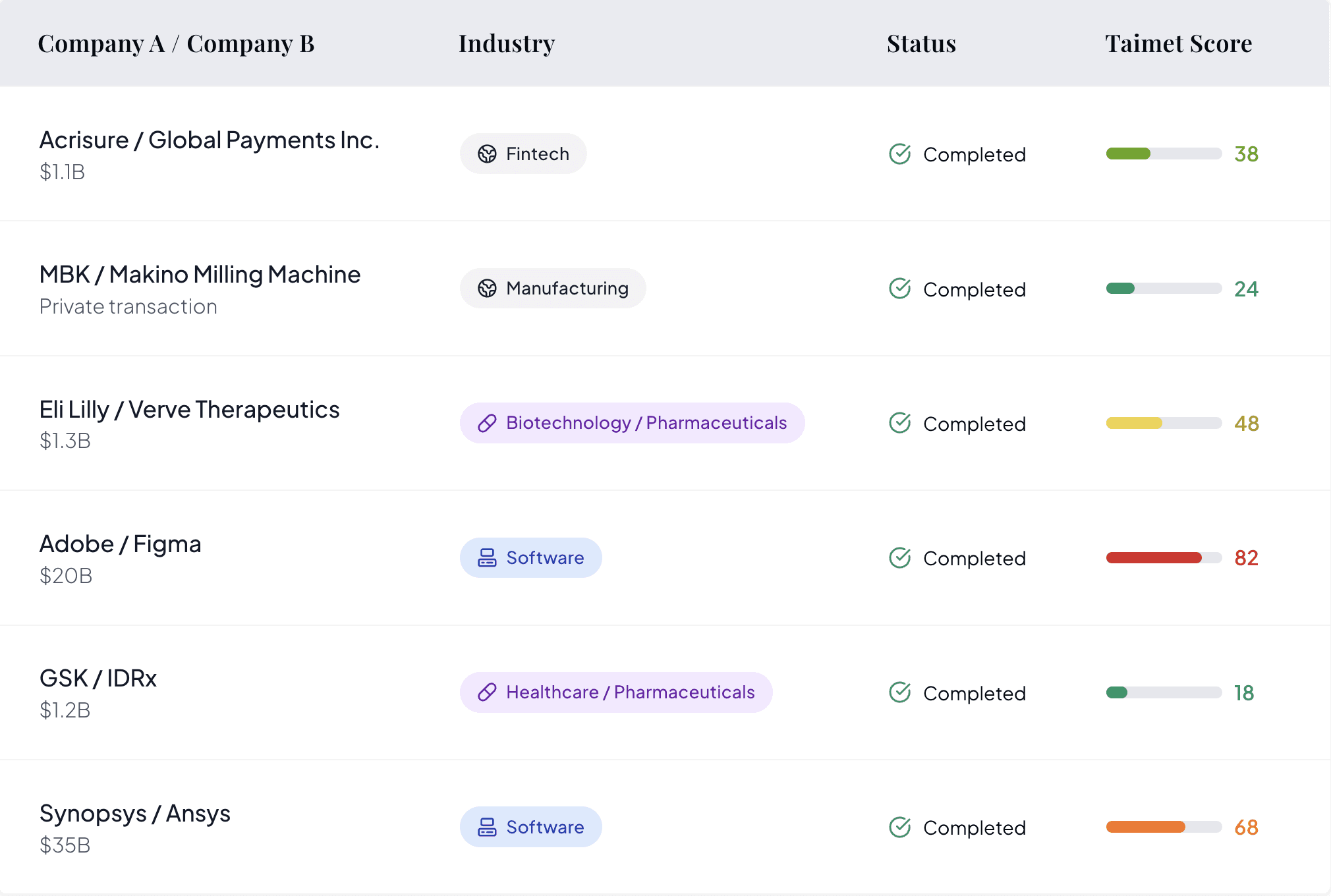
Task: Open the Adobe / Figma deal
Action: pyautogui.click(x=121, y=544)
